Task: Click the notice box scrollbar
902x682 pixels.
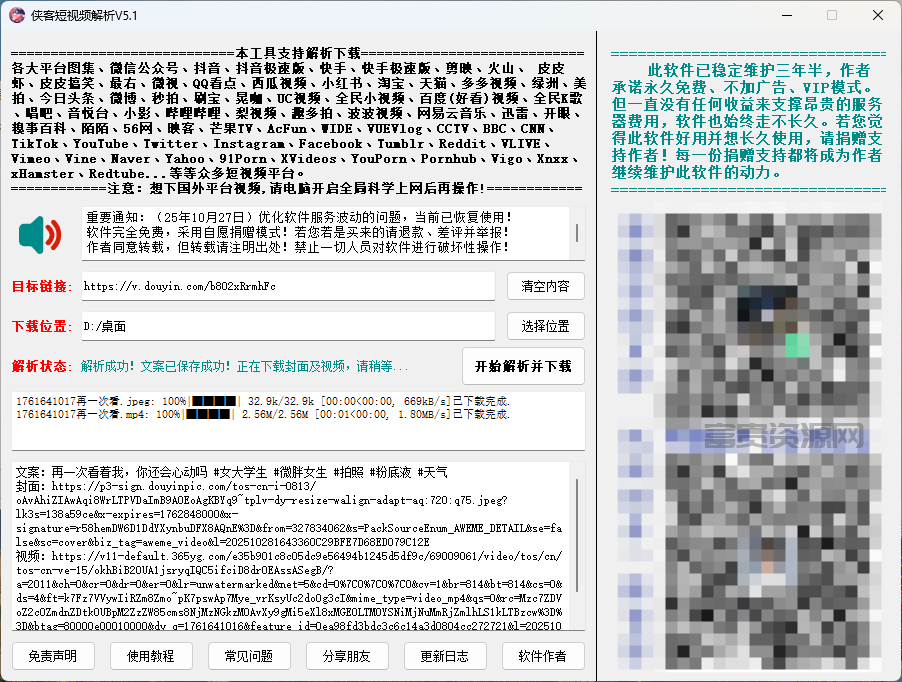Action: pos(577,233)
